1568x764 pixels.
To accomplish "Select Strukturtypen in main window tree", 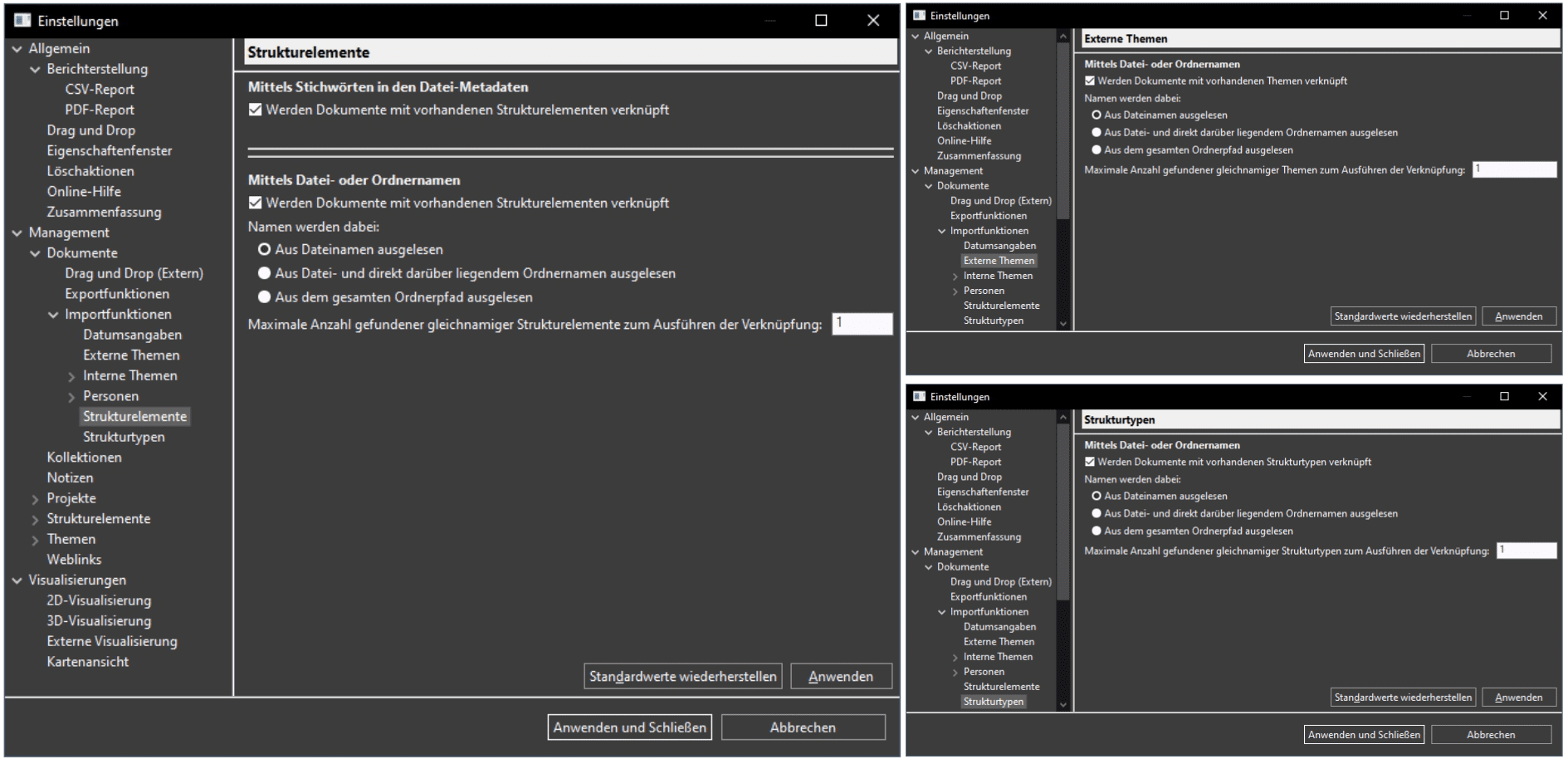I will [x=124, y=437].
